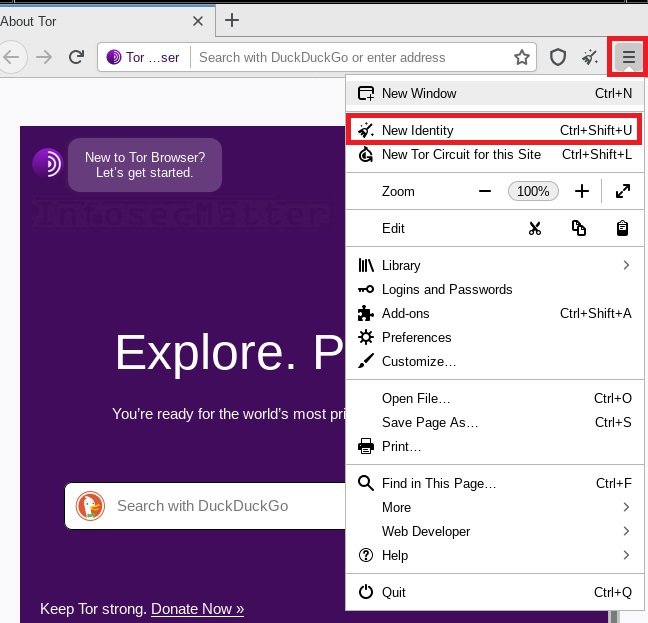Choose Customize… in the menu

pyautogui.click(x=495, y=361)
